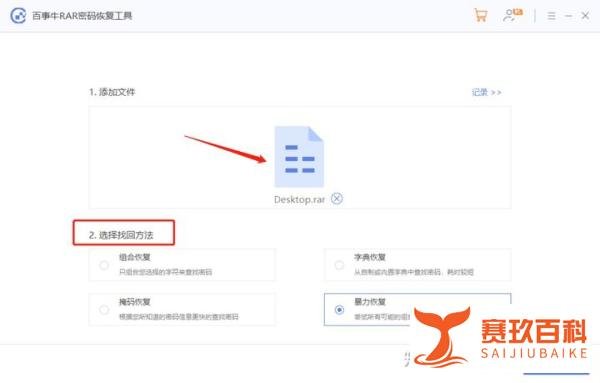The width and height of the screenshot is (600, 383).
Task: Click the Desktop.rar file name
Action: 299,200
